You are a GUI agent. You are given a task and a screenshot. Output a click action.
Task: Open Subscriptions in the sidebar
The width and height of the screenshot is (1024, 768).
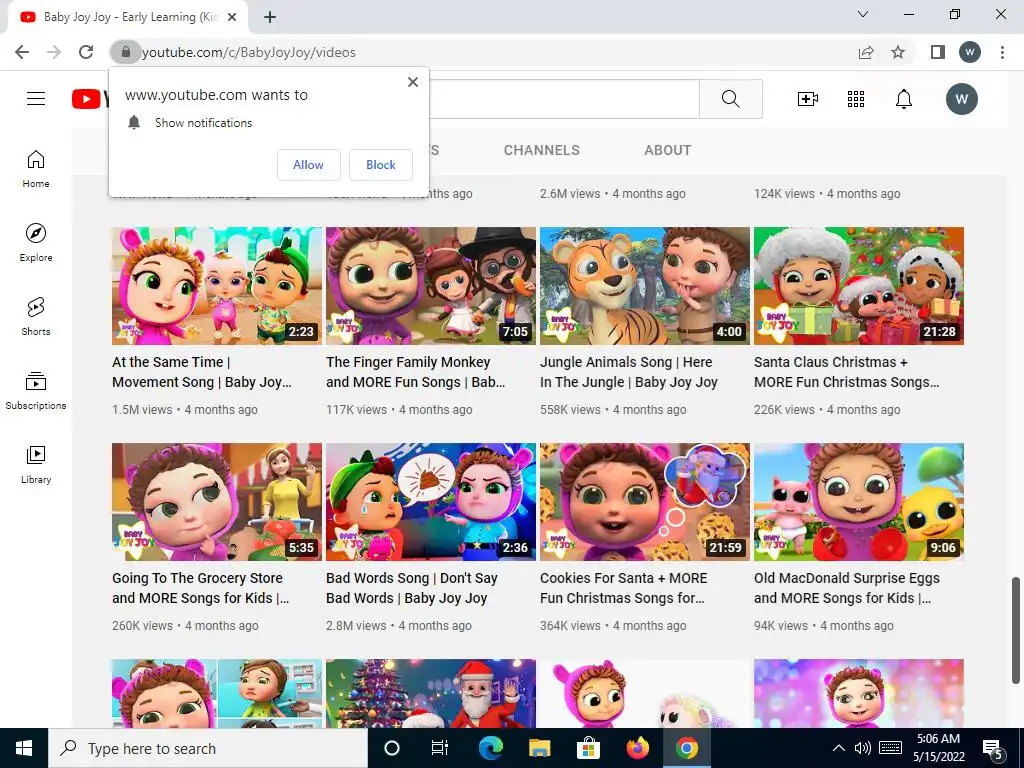[36, 391]
